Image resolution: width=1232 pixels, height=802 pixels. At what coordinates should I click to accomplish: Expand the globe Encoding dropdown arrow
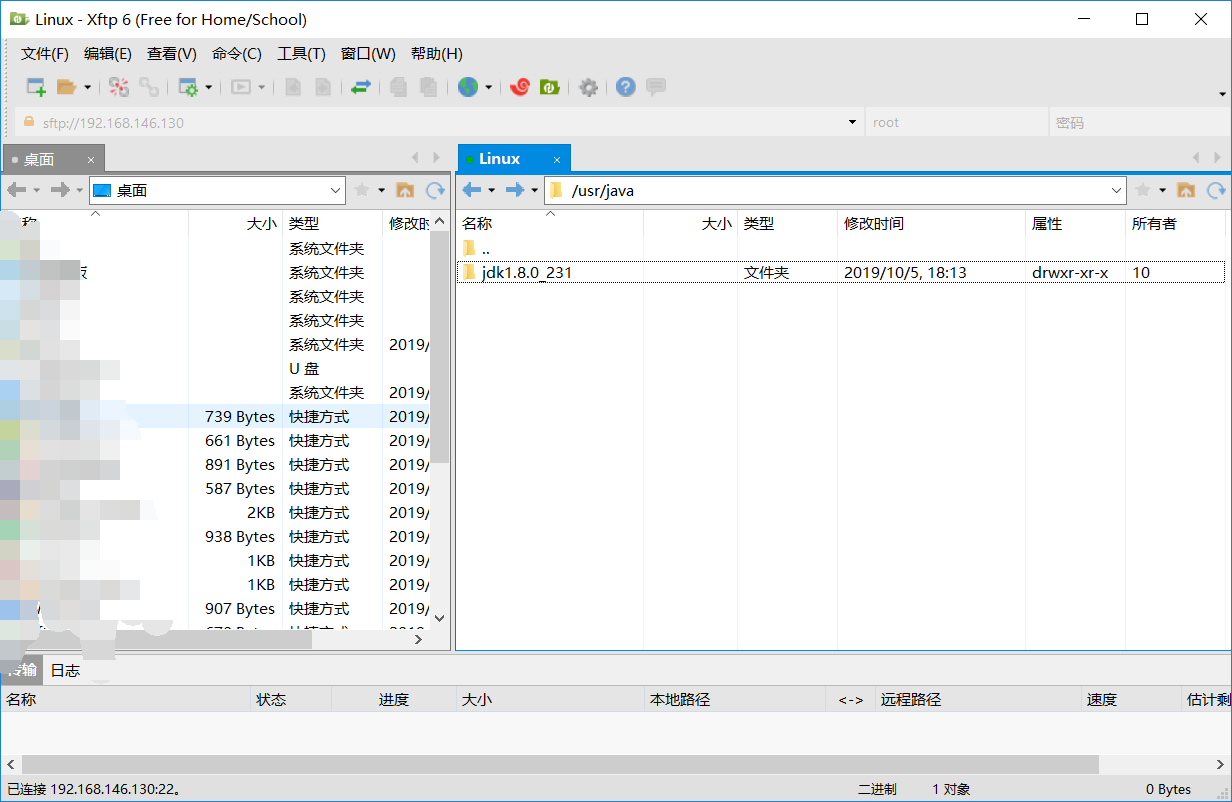click(489, 87)
